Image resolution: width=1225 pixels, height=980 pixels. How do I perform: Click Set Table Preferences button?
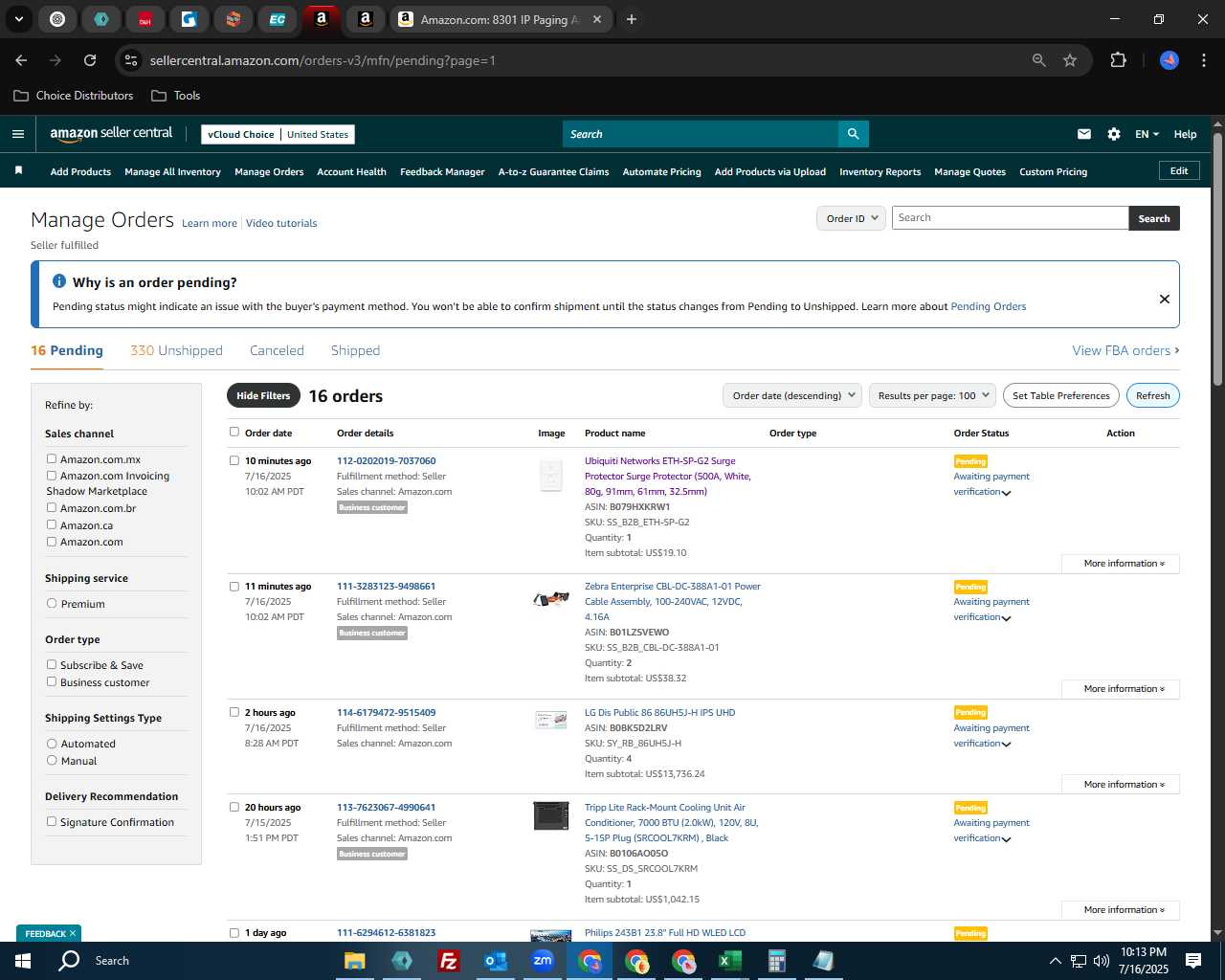[x=1061, y=395]
